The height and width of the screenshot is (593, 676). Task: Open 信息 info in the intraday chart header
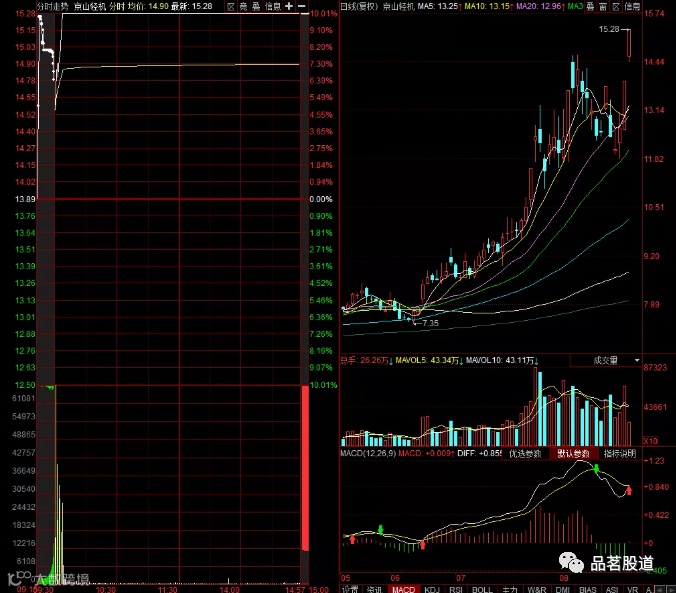coord(272,6)
